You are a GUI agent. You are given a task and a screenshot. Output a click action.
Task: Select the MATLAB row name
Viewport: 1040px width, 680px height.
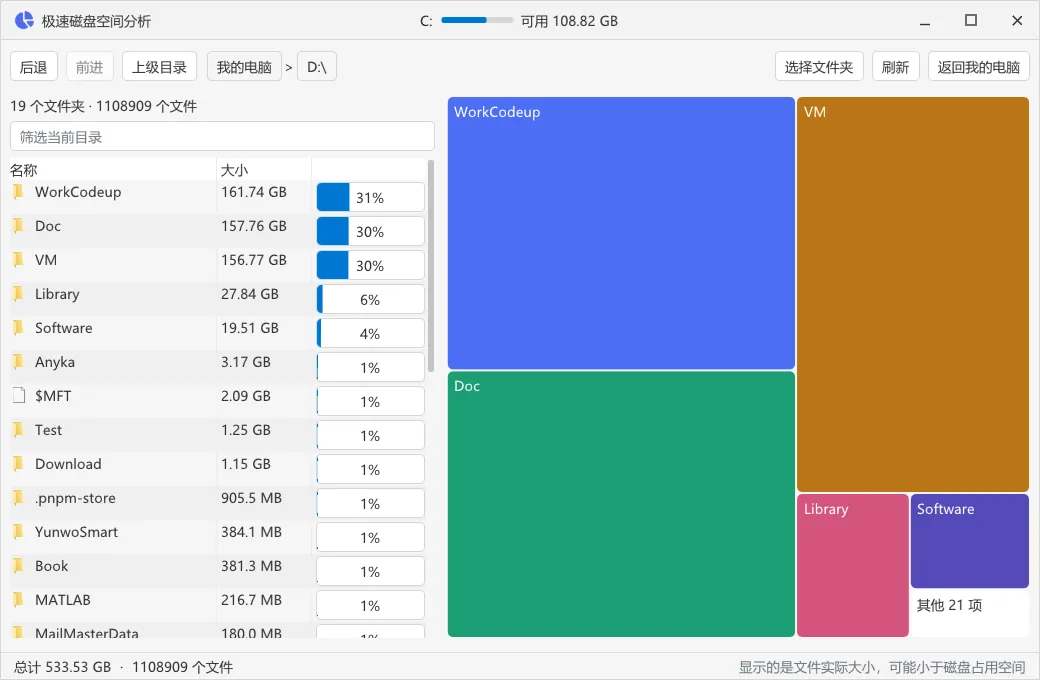click(x=63, y=600)
